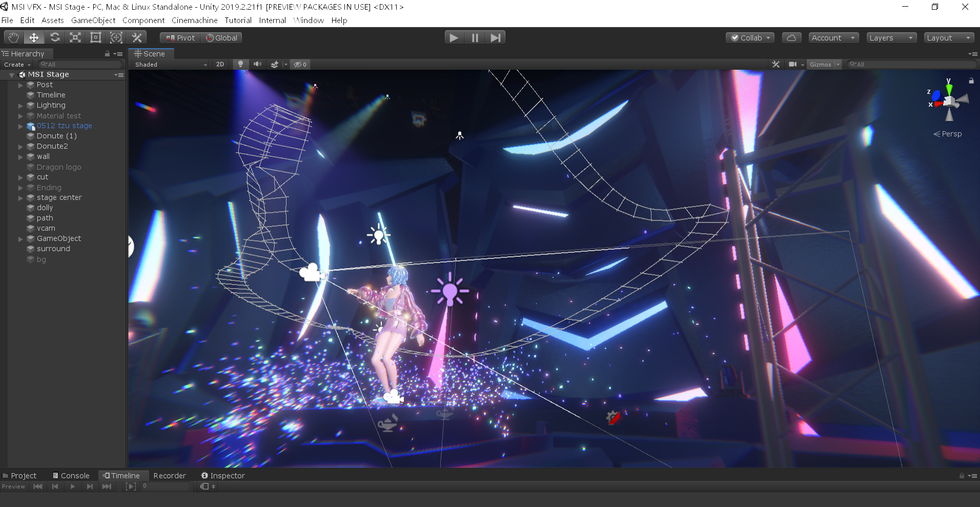
Task: Select the Scale tool
Action: click(75, 38)
